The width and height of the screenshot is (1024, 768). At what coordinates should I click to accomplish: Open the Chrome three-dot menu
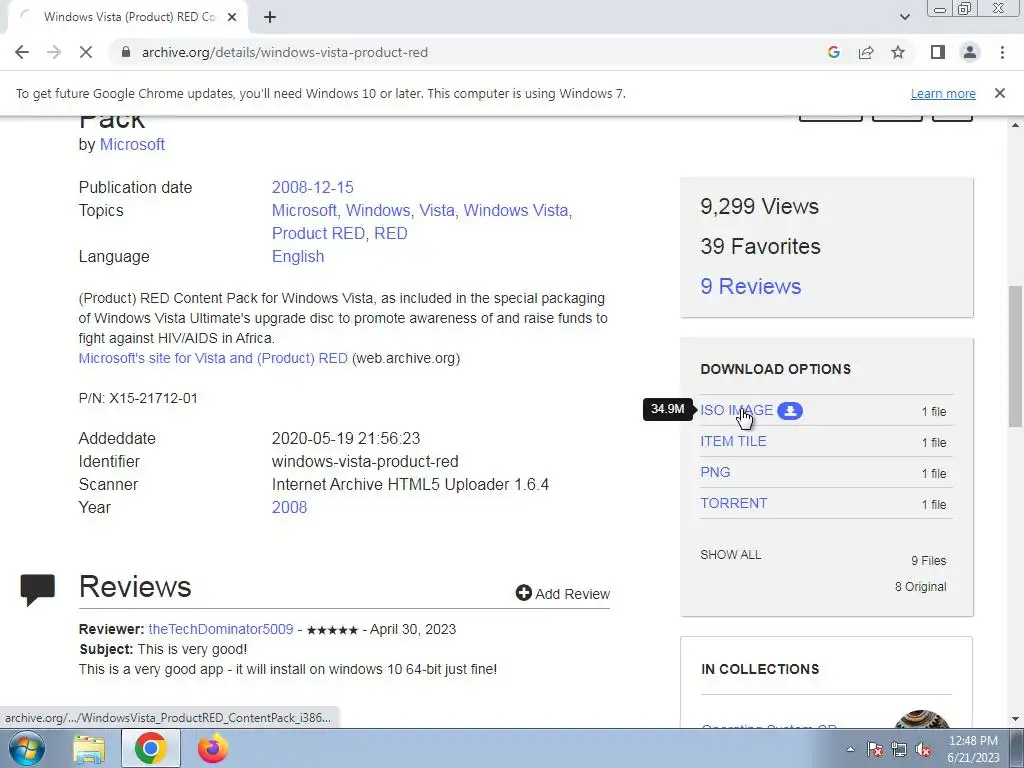[1002, 52]
